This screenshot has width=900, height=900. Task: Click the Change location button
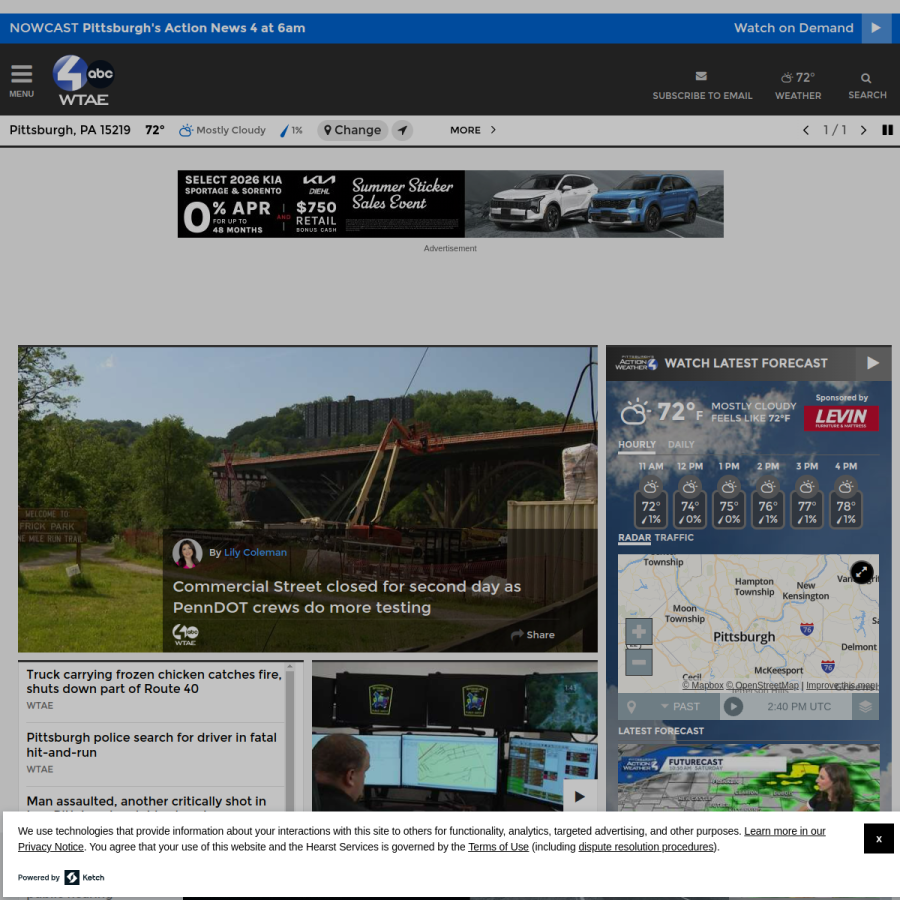[x=352, y=130]
